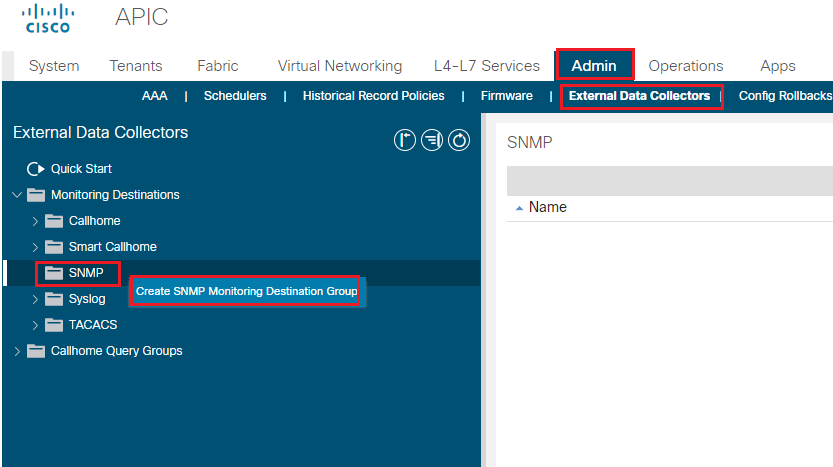Expand the Smart Callhome chevron
833x467 pixels.
click(x=35, y=247)
